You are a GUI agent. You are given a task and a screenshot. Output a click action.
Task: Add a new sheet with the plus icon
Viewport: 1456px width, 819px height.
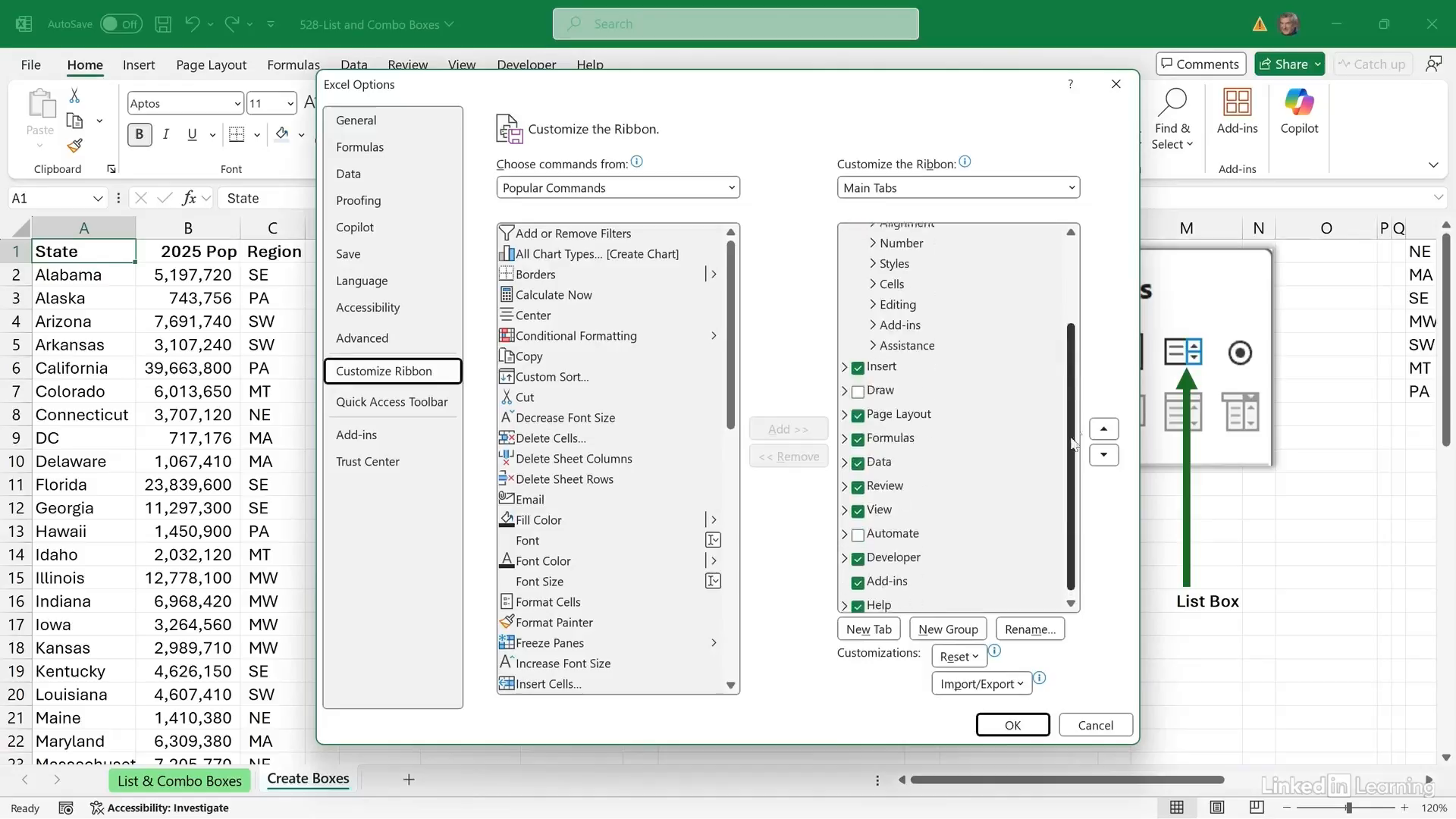point(409,780)
